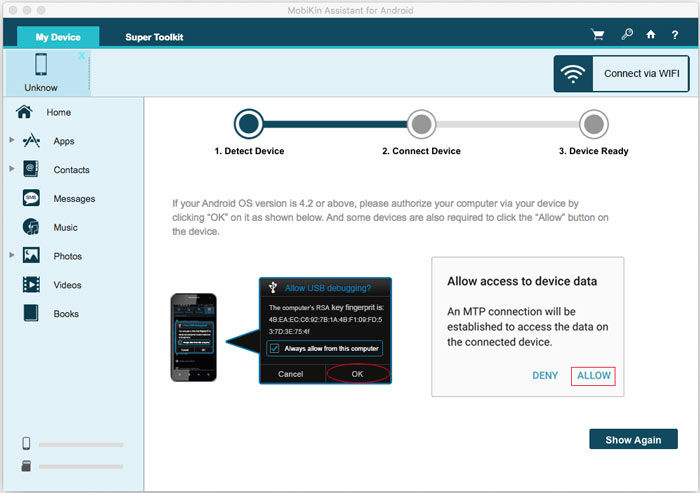Go to home via top-right house icon
The height and width of the screenshot is (493, 700).
click(x=651, y=34)
